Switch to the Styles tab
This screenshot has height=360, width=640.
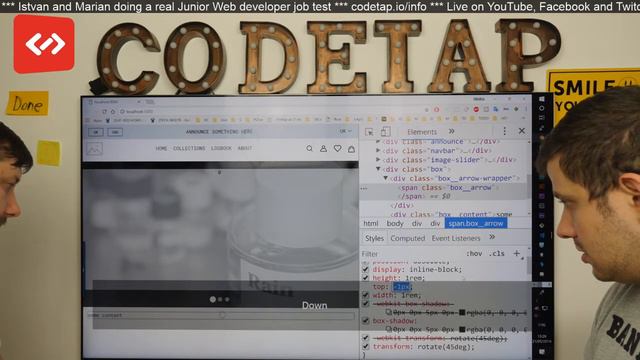374,238
